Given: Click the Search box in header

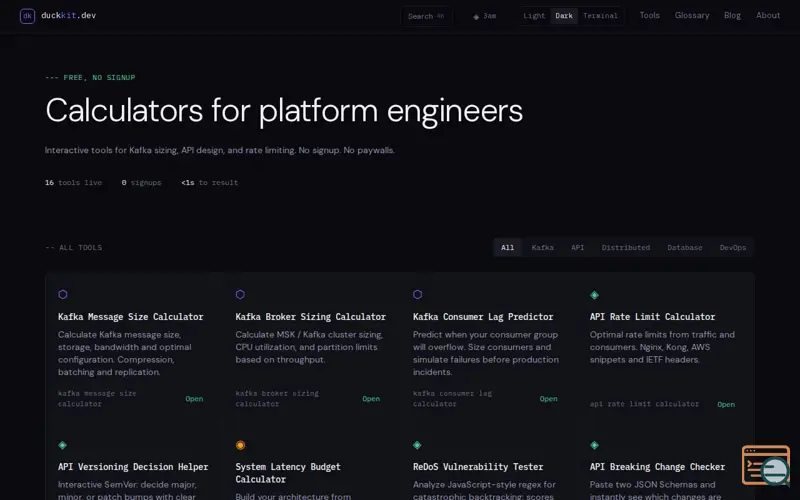Looking at the screenshot, I should coord(427,16).
